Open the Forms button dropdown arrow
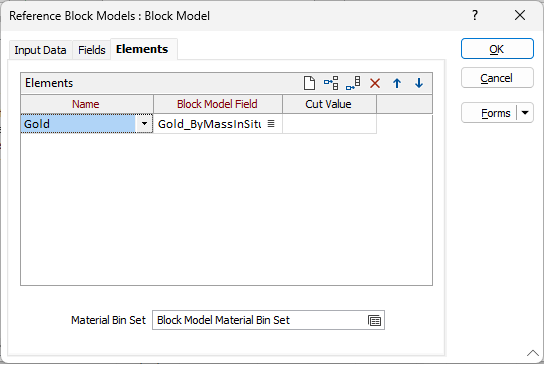This screenshot has height=366, width=547. (x=525, y=113)
